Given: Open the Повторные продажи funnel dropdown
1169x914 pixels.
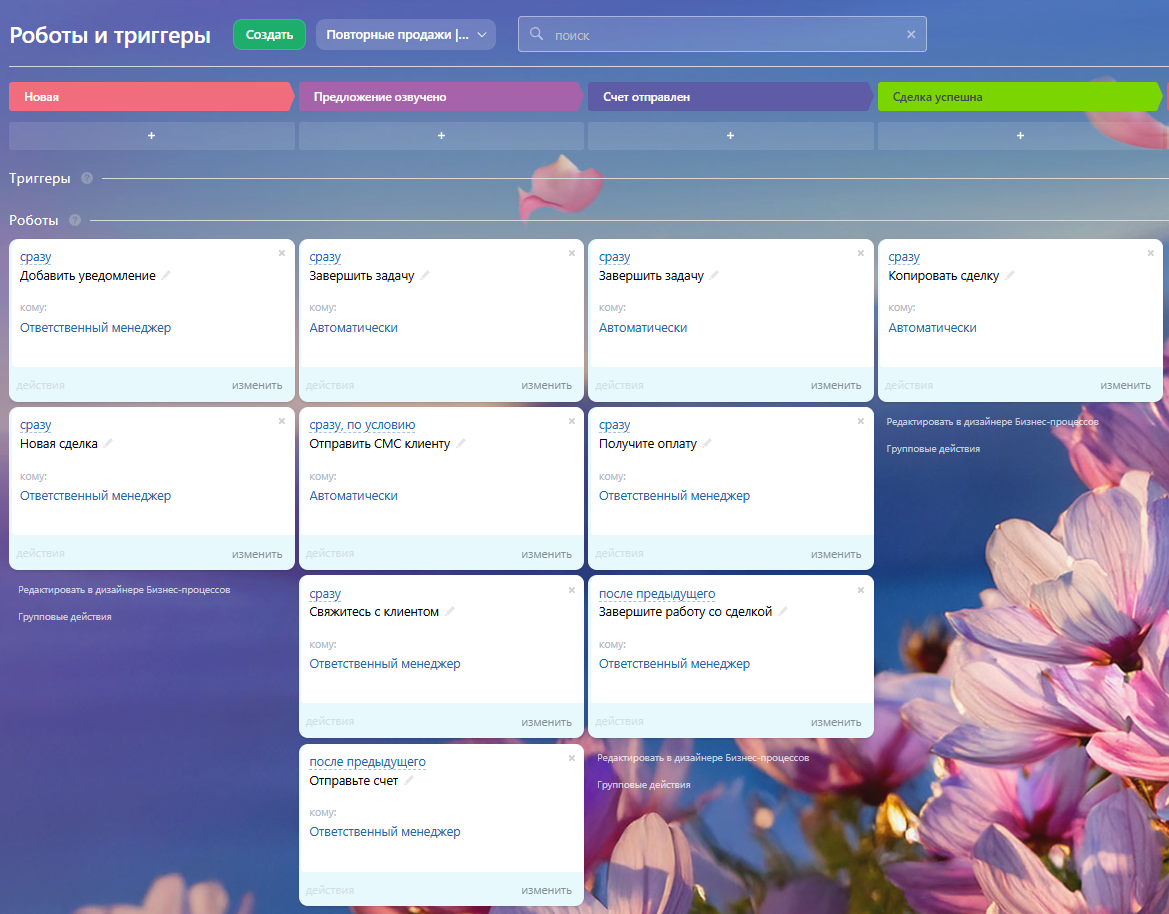Looking at the screenshot, I should coord(406,34).
